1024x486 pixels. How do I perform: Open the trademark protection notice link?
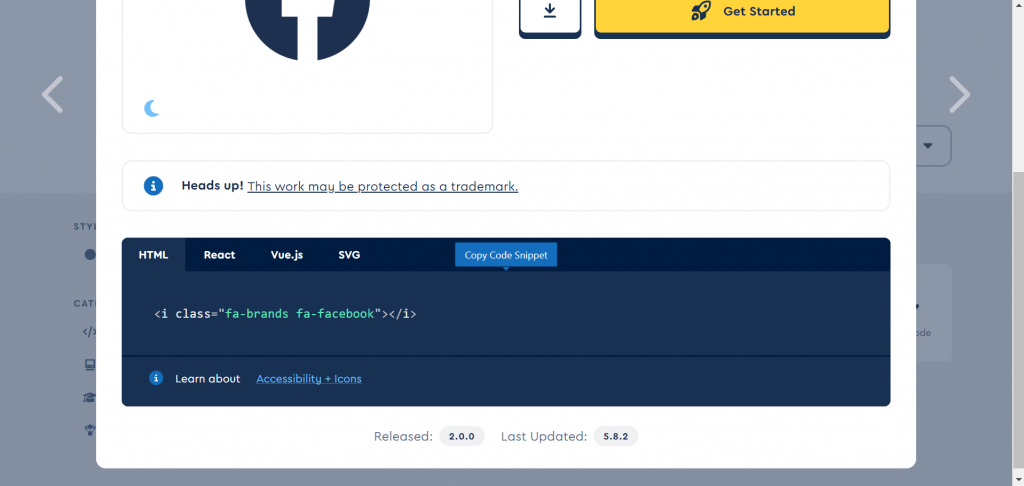pyautogui.click(x=383, y=186)
